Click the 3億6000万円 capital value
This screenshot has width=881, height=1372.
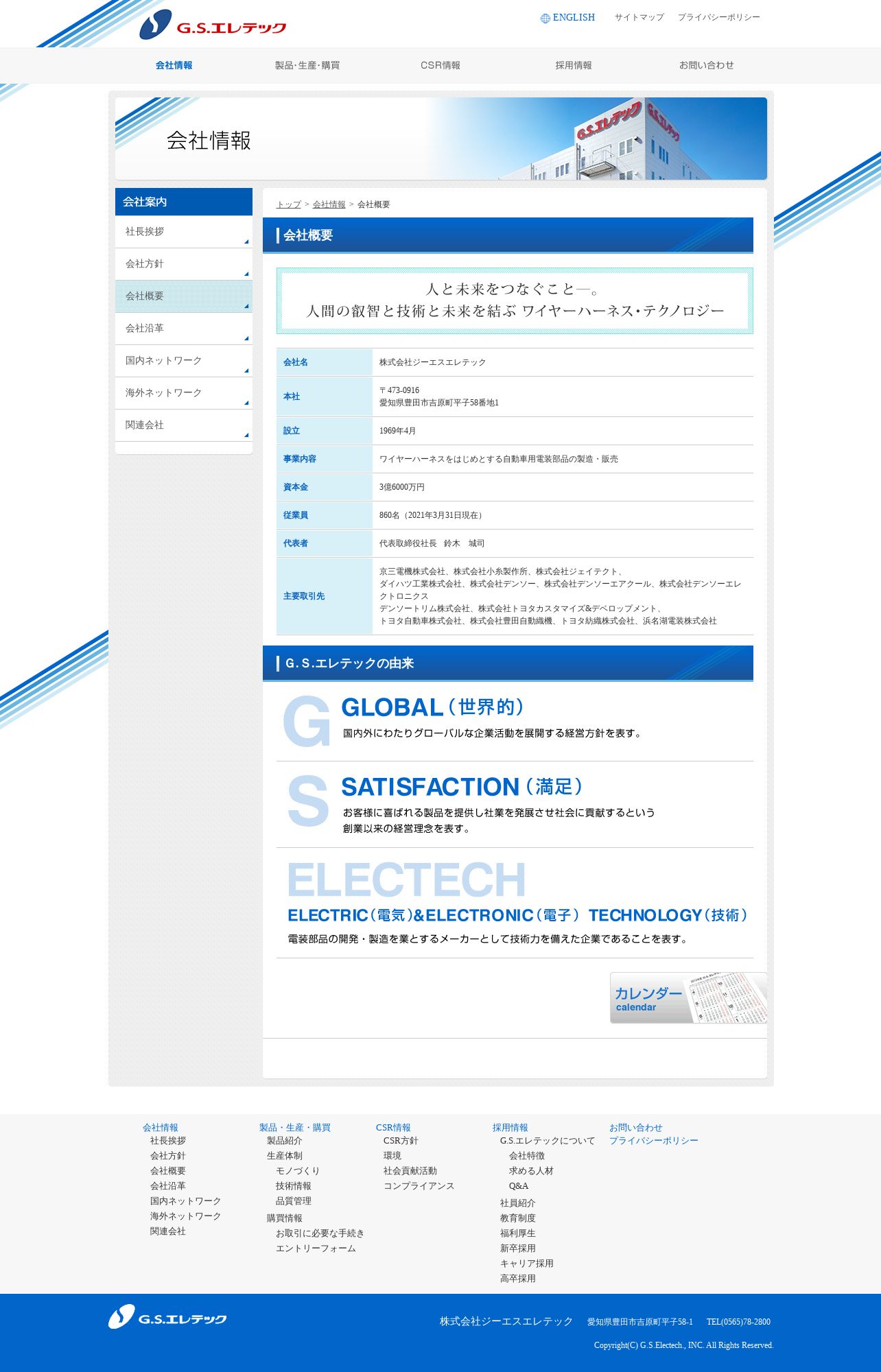click(402, 487)
